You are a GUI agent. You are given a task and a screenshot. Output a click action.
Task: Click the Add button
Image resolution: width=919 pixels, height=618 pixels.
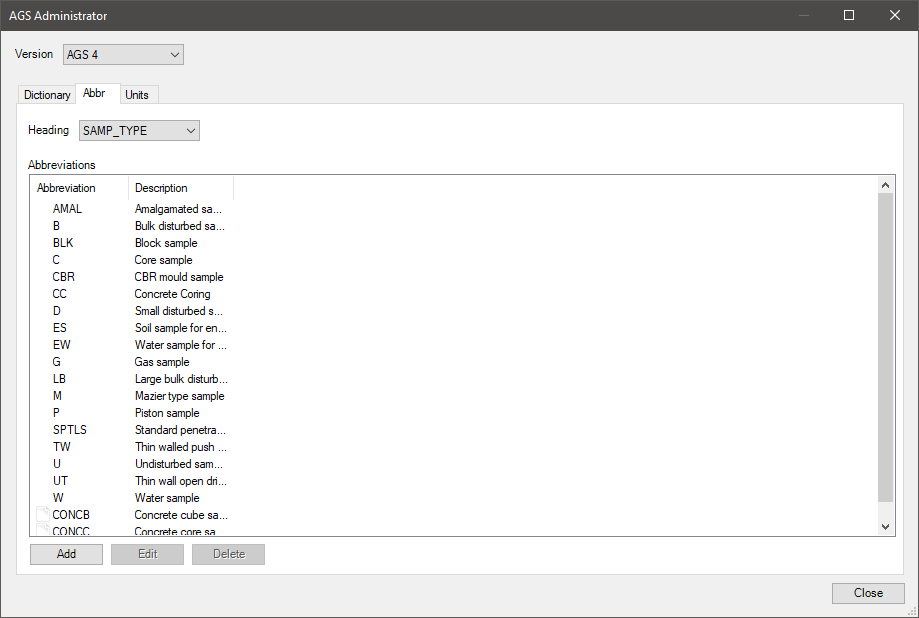click(x=65, y=553)
